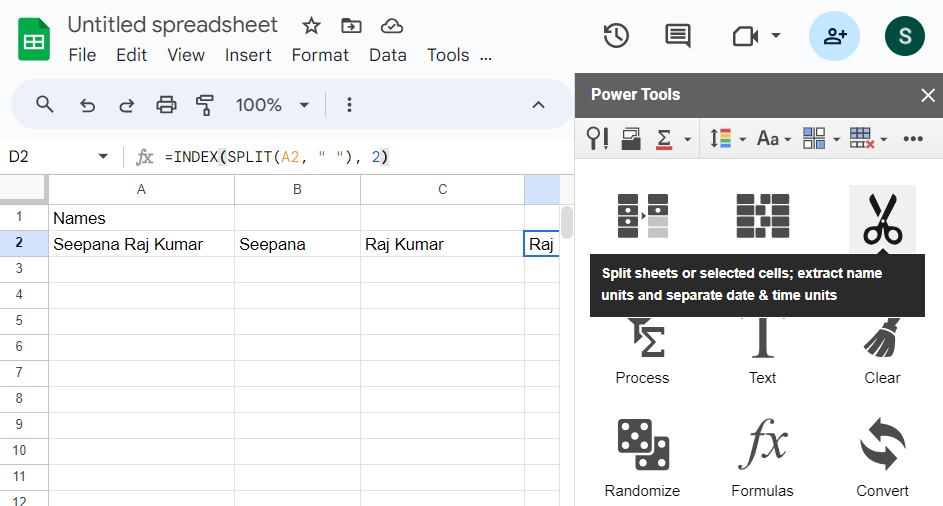Open the Split tool with scissors icon
943x506 pixels.
point(881,219)
